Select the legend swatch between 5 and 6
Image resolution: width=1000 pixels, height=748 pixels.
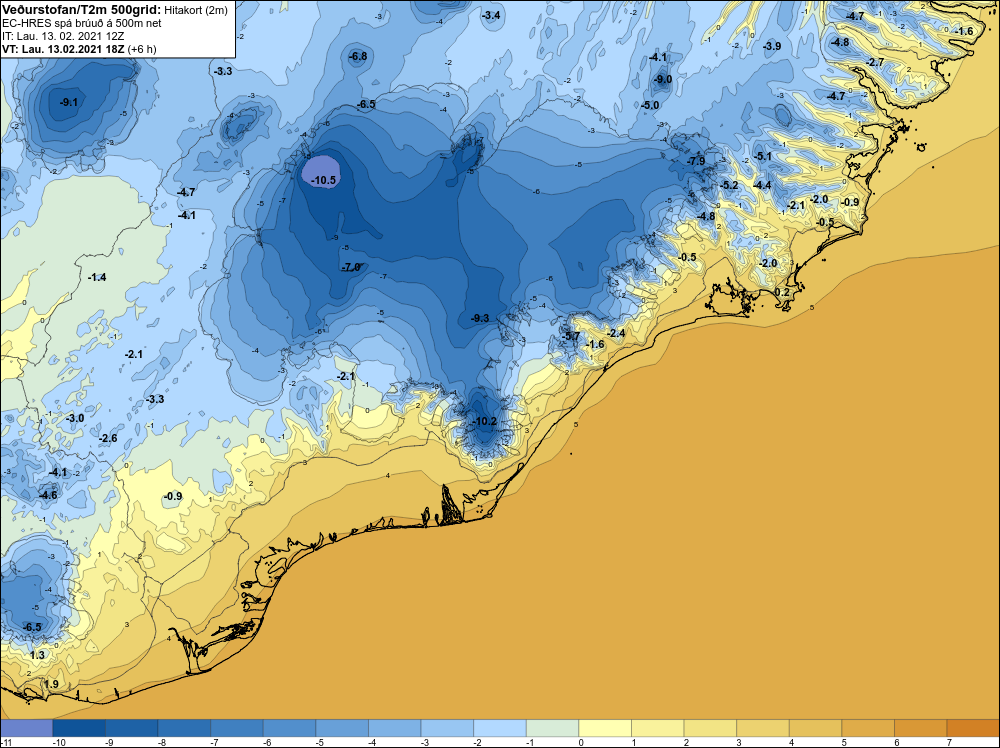click(x=868, y=728)
